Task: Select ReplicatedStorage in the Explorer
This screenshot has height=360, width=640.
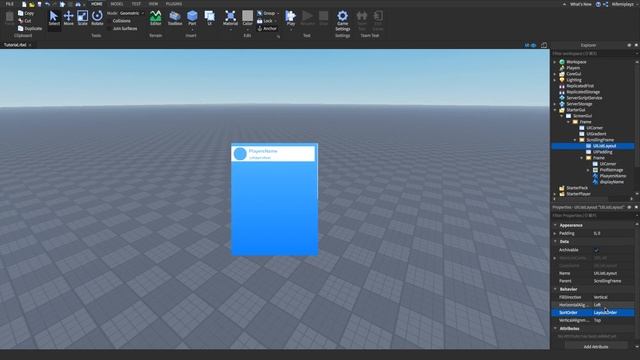Action: pyautogui.click(x=583, y=92)
